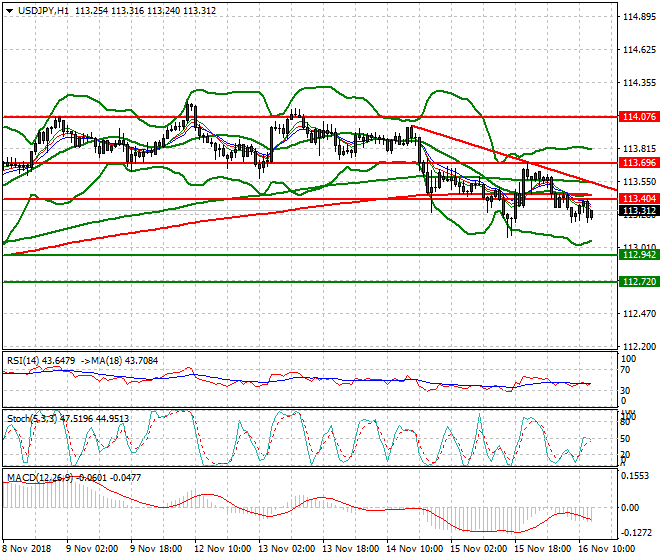Click the 9 Nov 18:00 time axis label
Viewport: 660px width, 560px height.
point(156,549)
